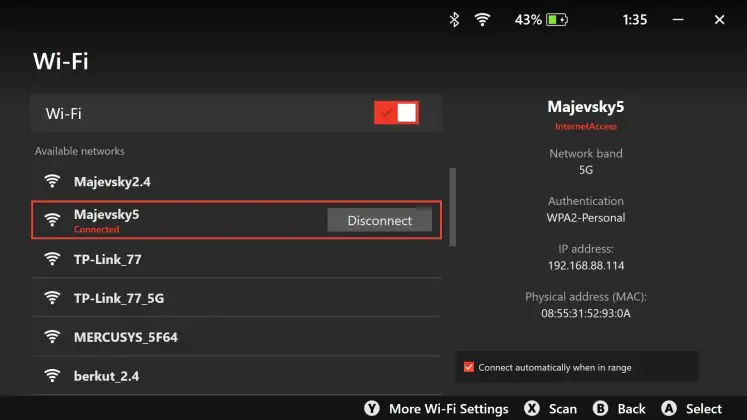This screenshot has width=747, height=420.
Task: Click the signal icon beside Majevsky5
Action: click(52, 220)
